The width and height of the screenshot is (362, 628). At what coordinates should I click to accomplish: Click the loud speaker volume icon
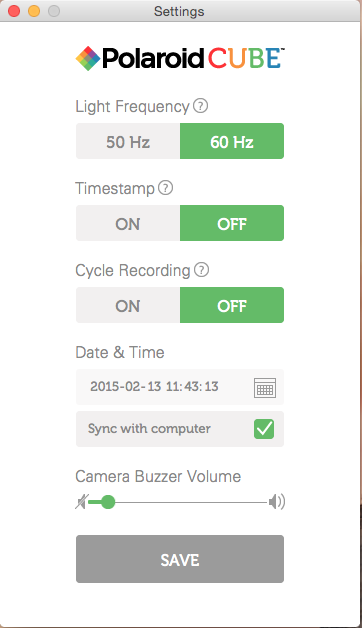[277, 501]
